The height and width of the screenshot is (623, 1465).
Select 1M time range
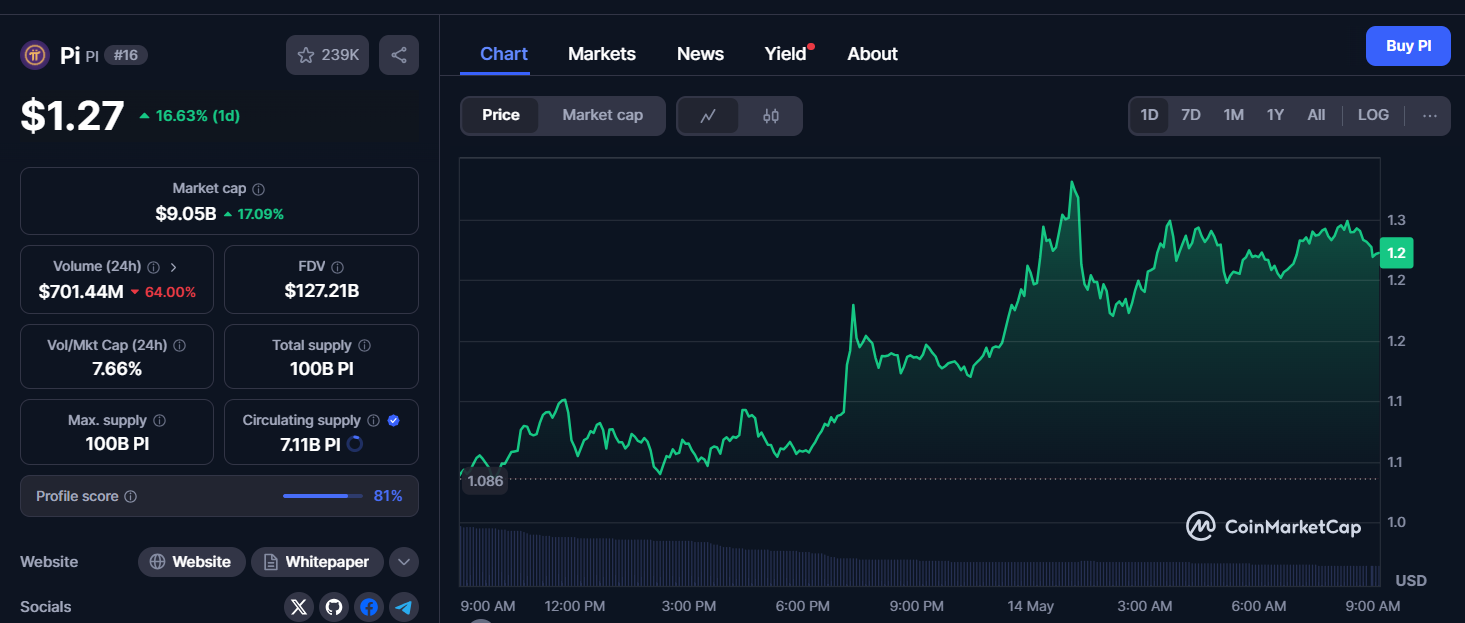tap(1234, 115)
